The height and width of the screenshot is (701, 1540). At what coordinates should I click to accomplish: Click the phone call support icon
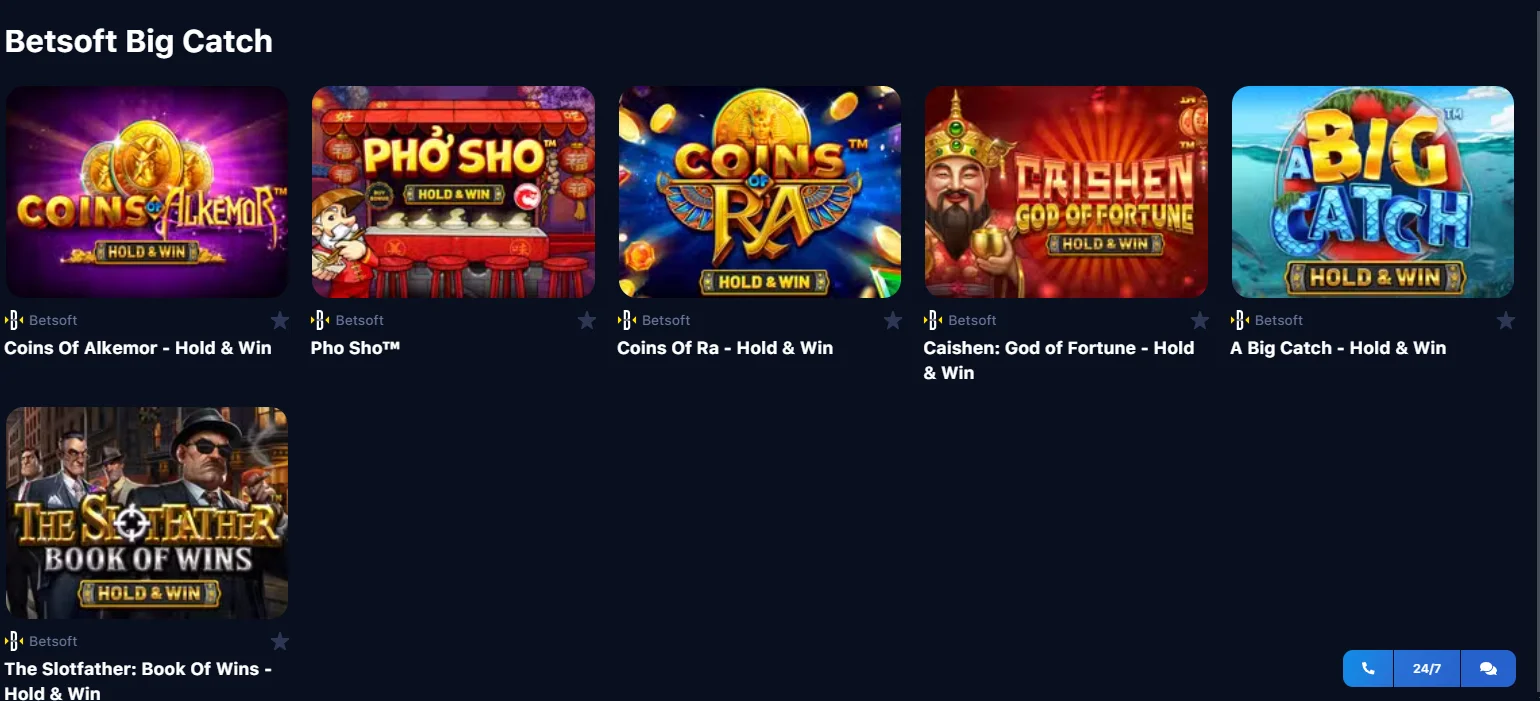[1368, 669]
